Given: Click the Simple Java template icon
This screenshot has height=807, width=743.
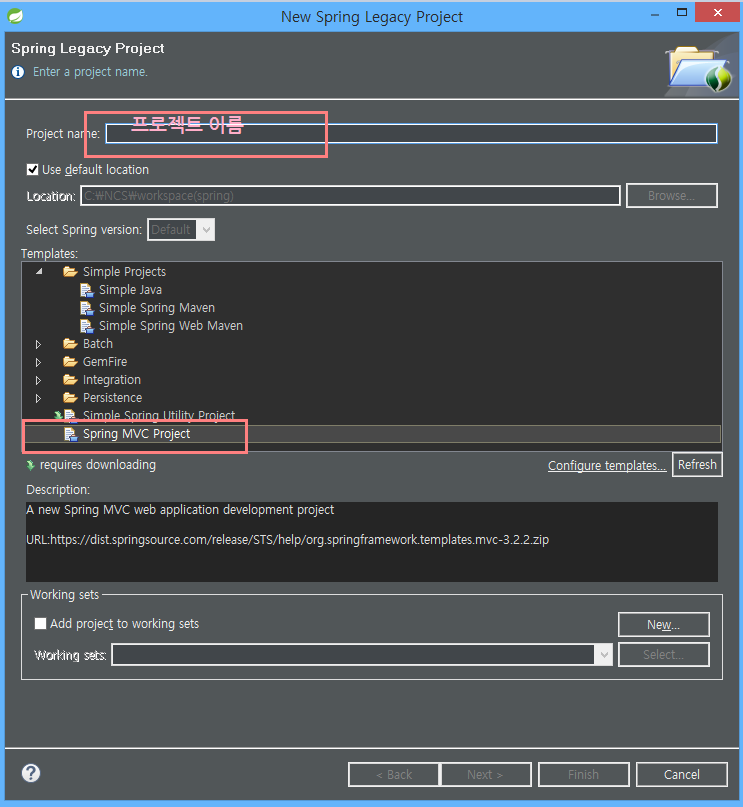Looking at the screenshot, I should point(87,290).
